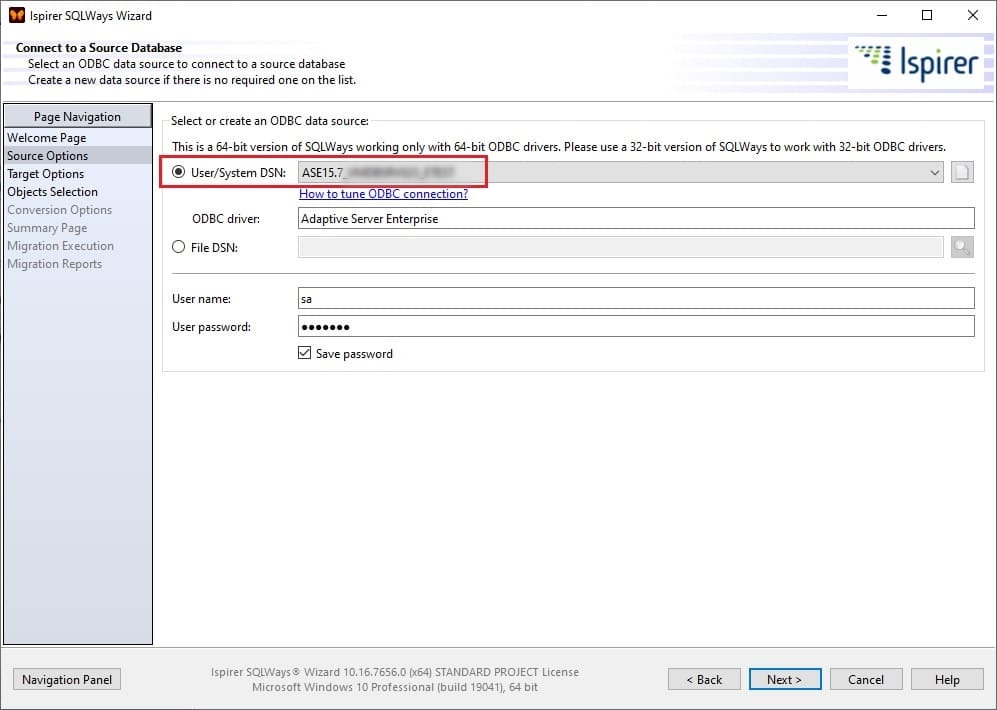Open Target Options navigation item

coord(45,174)
